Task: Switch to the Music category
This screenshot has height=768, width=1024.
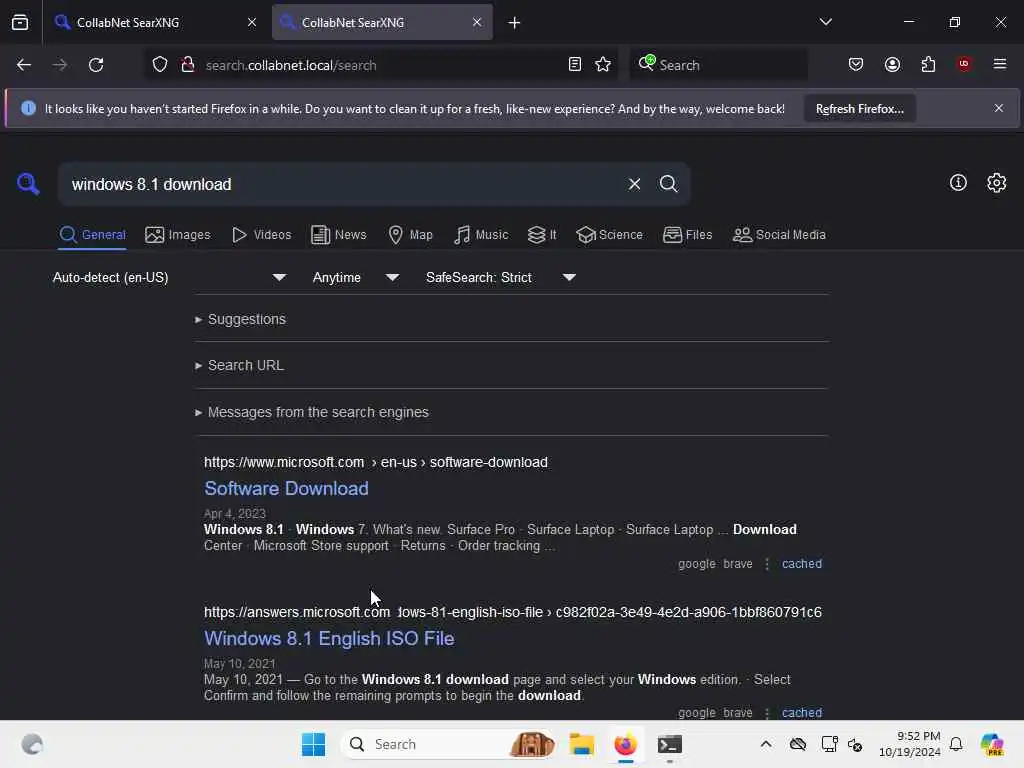Action: point(481,235)
